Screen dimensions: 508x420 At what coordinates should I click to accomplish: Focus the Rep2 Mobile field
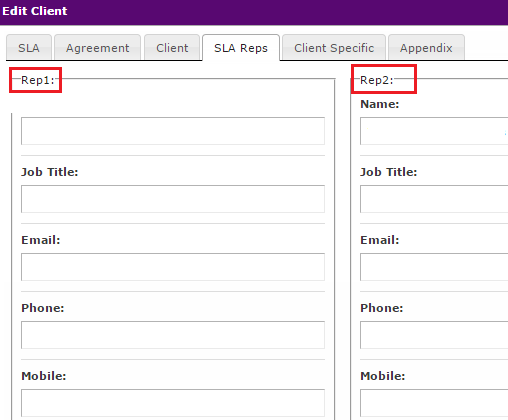(434, 403)
